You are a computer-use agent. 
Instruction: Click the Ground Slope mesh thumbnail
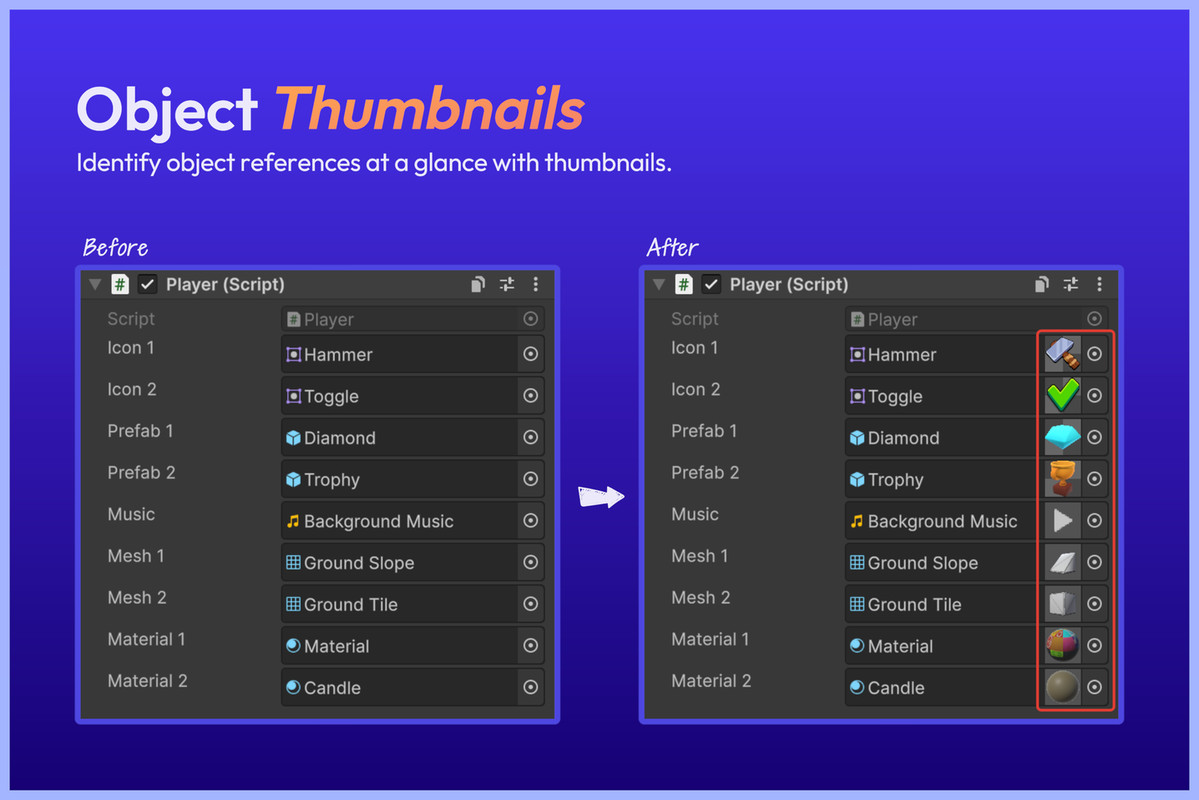click(1062, 562)
